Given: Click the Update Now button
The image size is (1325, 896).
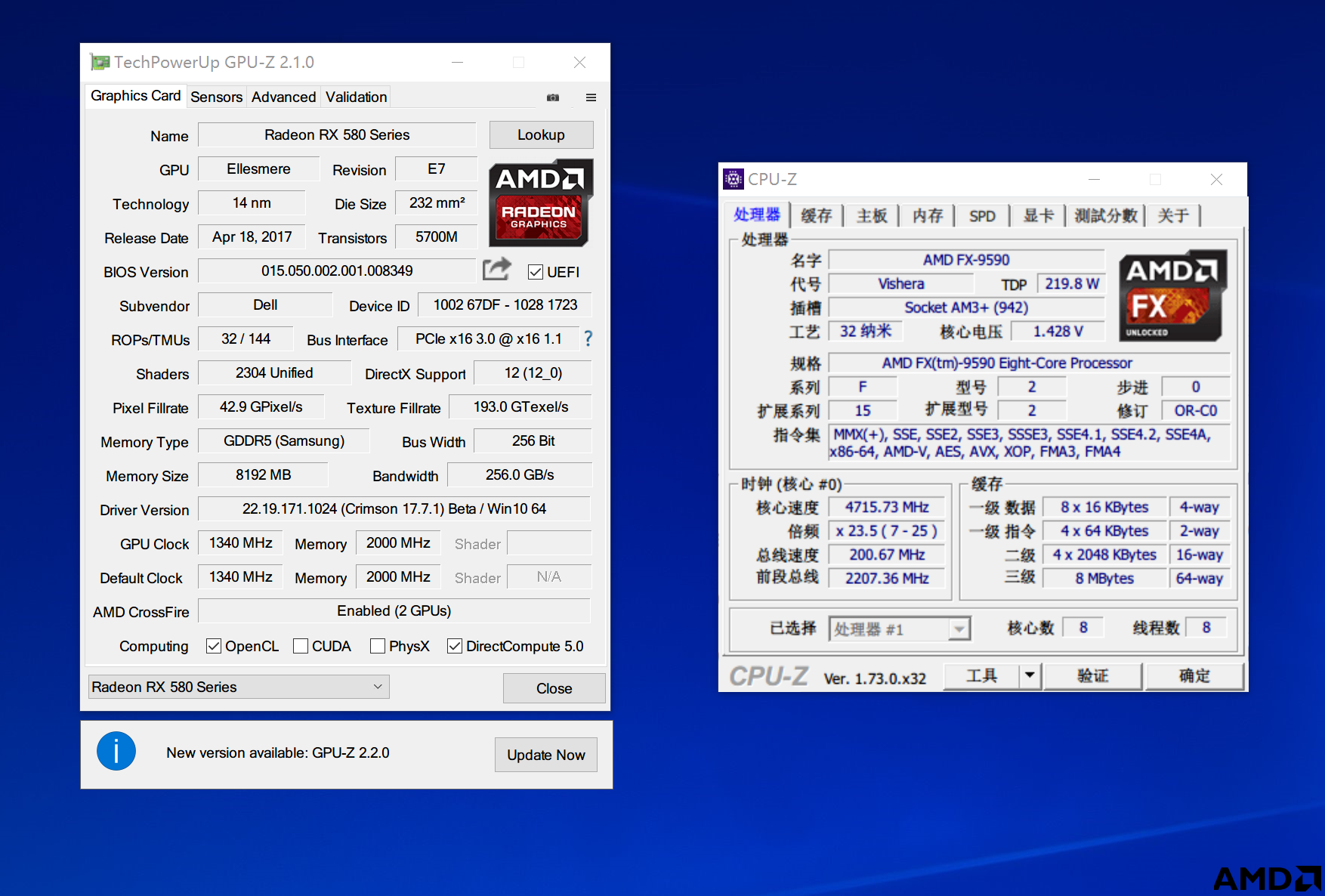Looking at the screenshot, I should (x=546, y=755).
